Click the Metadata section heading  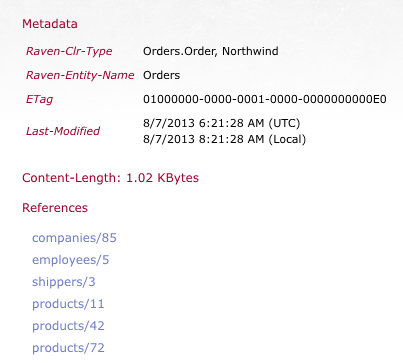50,24
